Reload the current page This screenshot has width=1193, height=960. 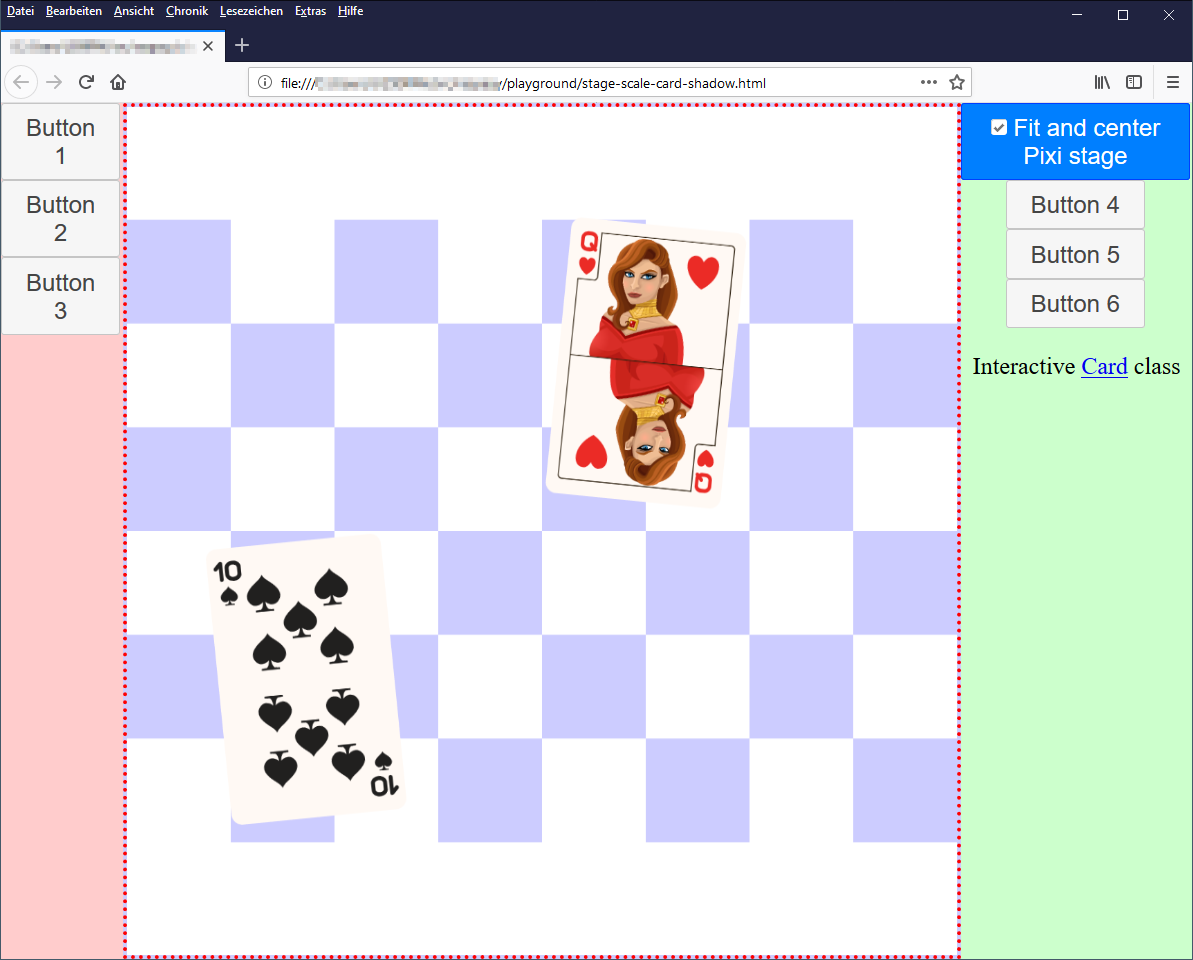point(86,82)
